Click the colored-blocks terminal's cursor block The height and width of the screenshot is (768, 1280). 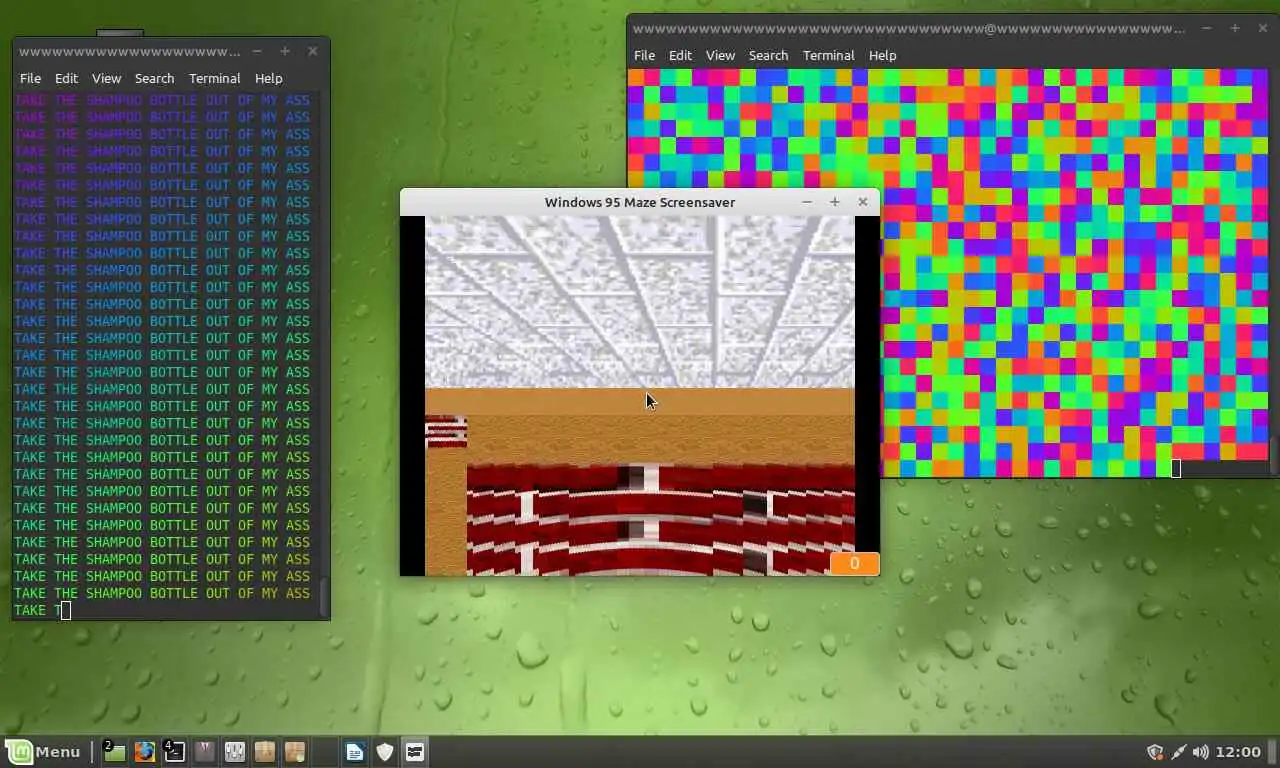(1176, 469)
